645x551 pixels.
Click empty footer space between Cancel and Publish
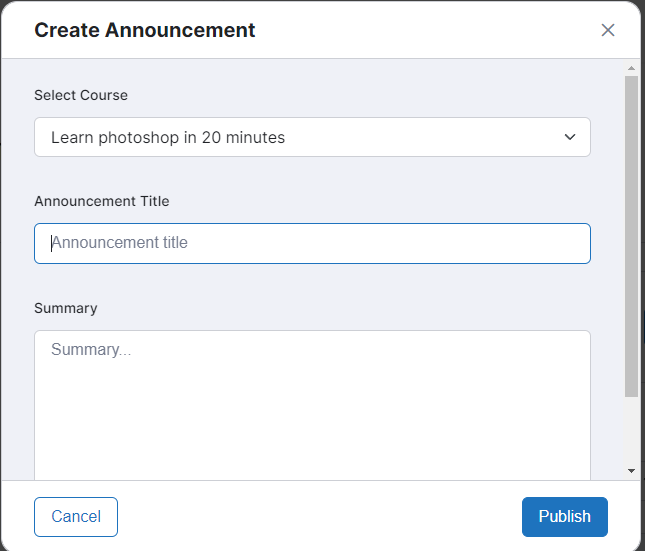(320, 517)
